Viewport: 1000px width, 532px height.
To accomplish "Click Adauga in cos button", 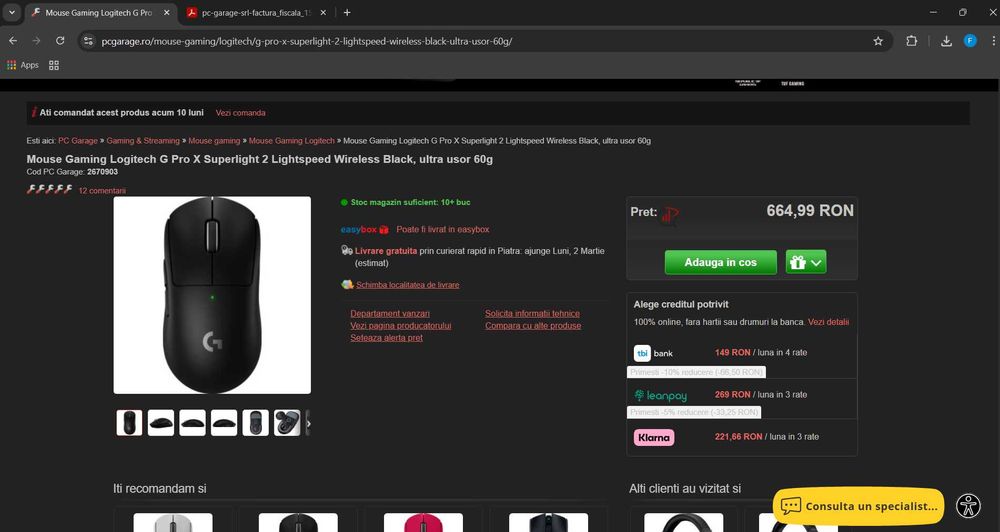I will click(x=721, y=262).
